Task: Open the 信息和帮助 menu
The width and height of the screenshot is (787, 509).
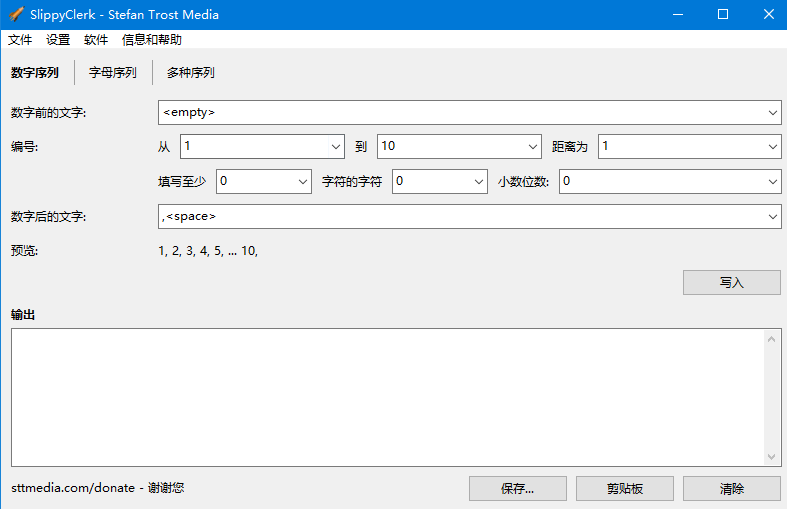Action: point(152,40)
